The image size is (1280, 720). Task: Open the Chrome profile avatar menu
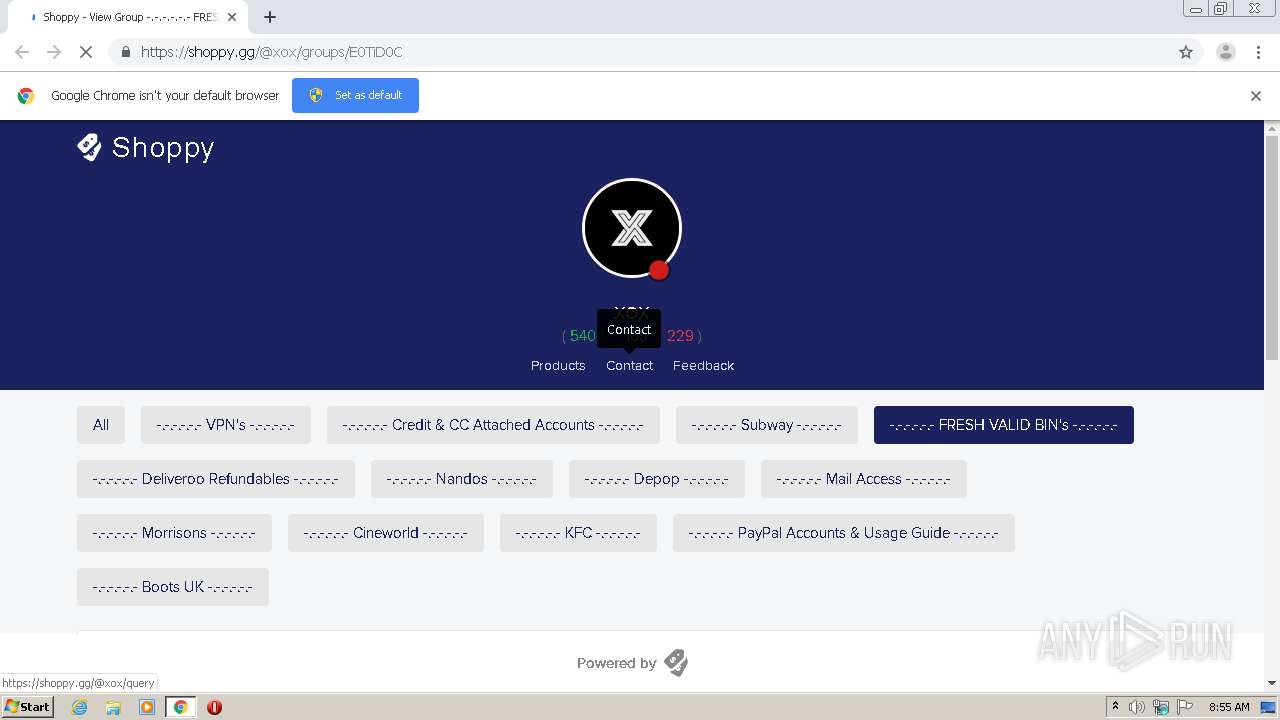point(1226,52)
